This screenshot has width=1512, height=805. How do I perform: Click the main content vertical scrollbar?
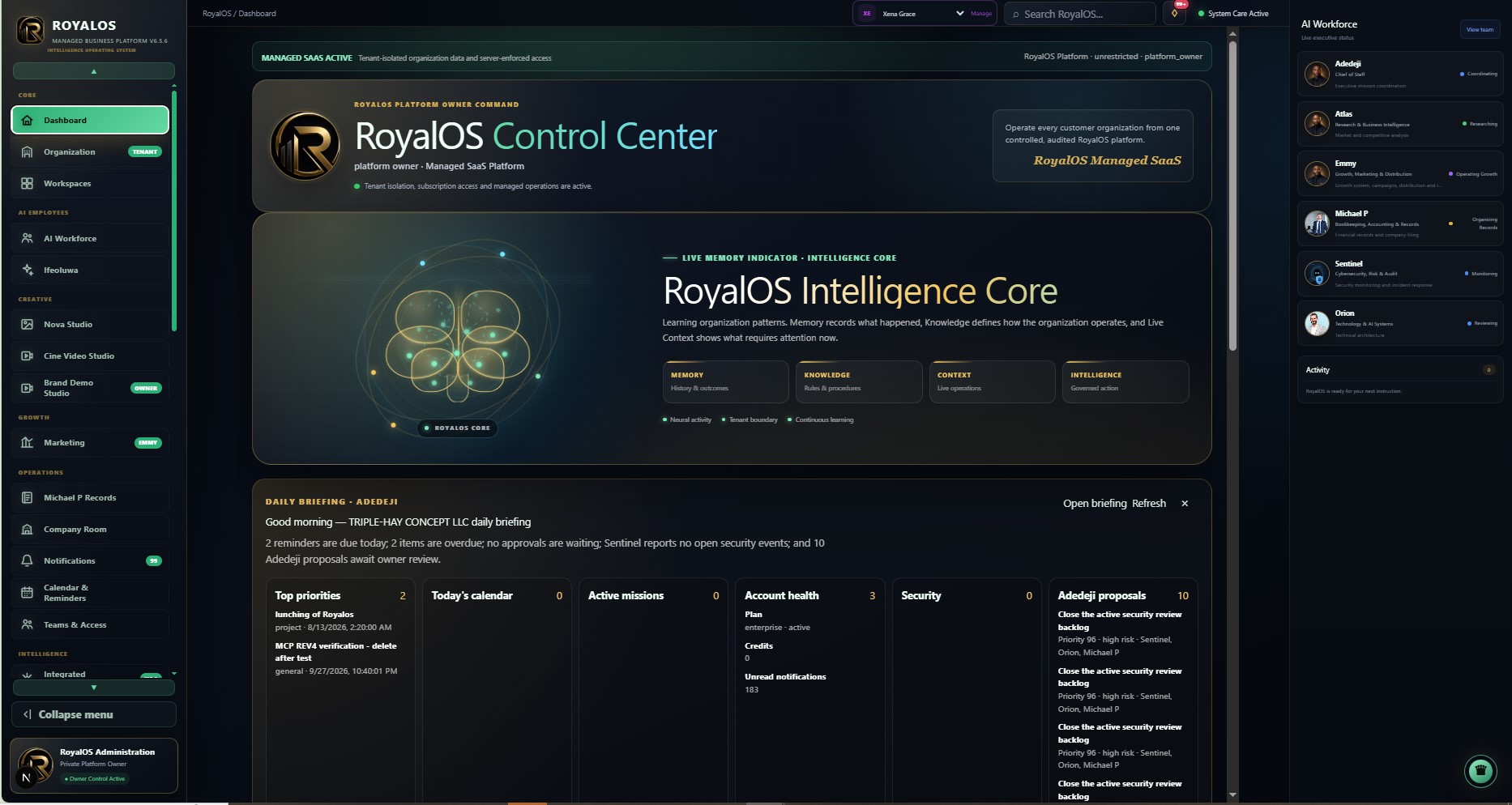click(1232, 194)
